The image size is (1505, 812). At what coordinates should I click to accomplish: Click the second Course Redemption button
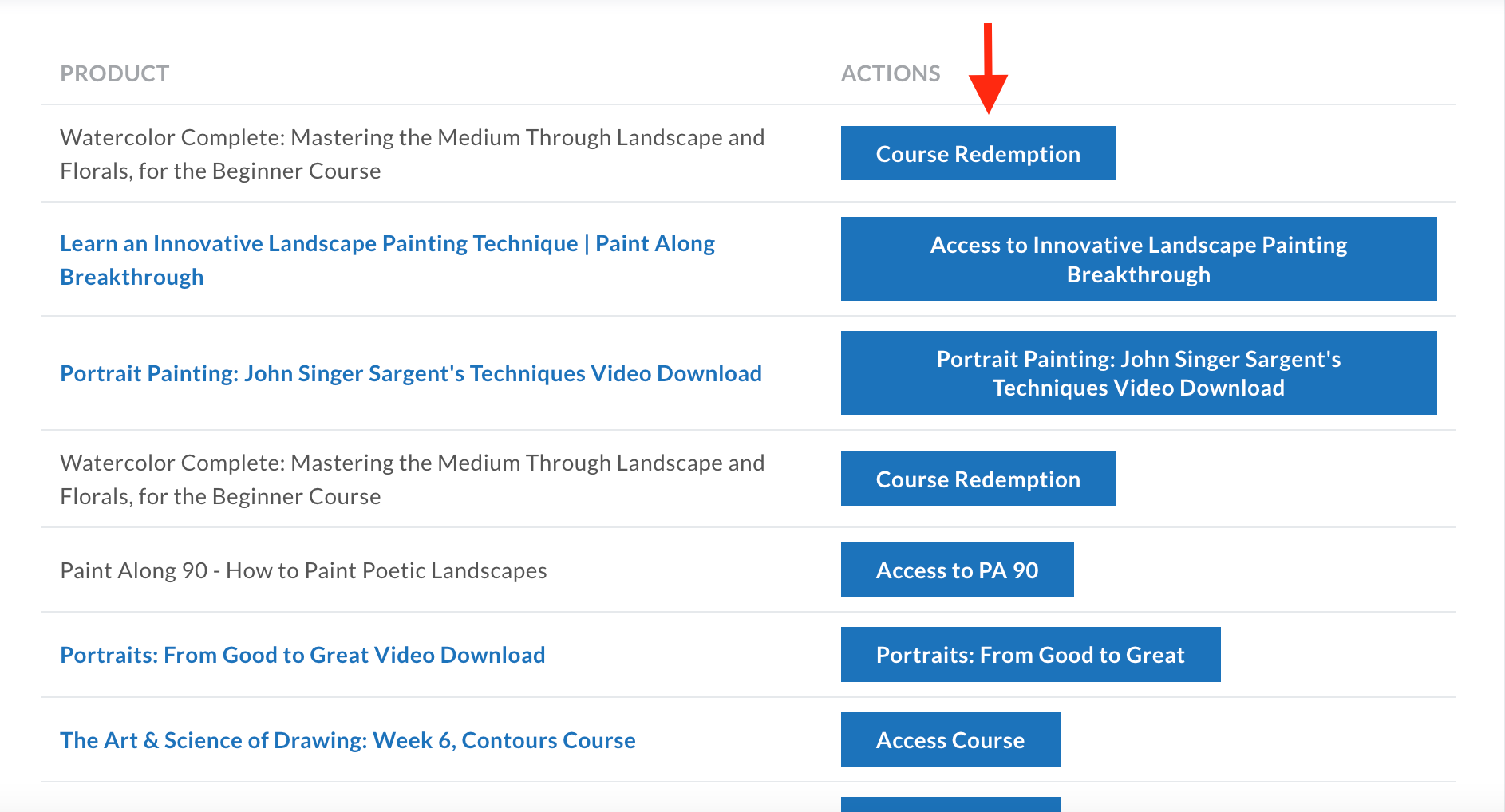click(x=978, y=479)
